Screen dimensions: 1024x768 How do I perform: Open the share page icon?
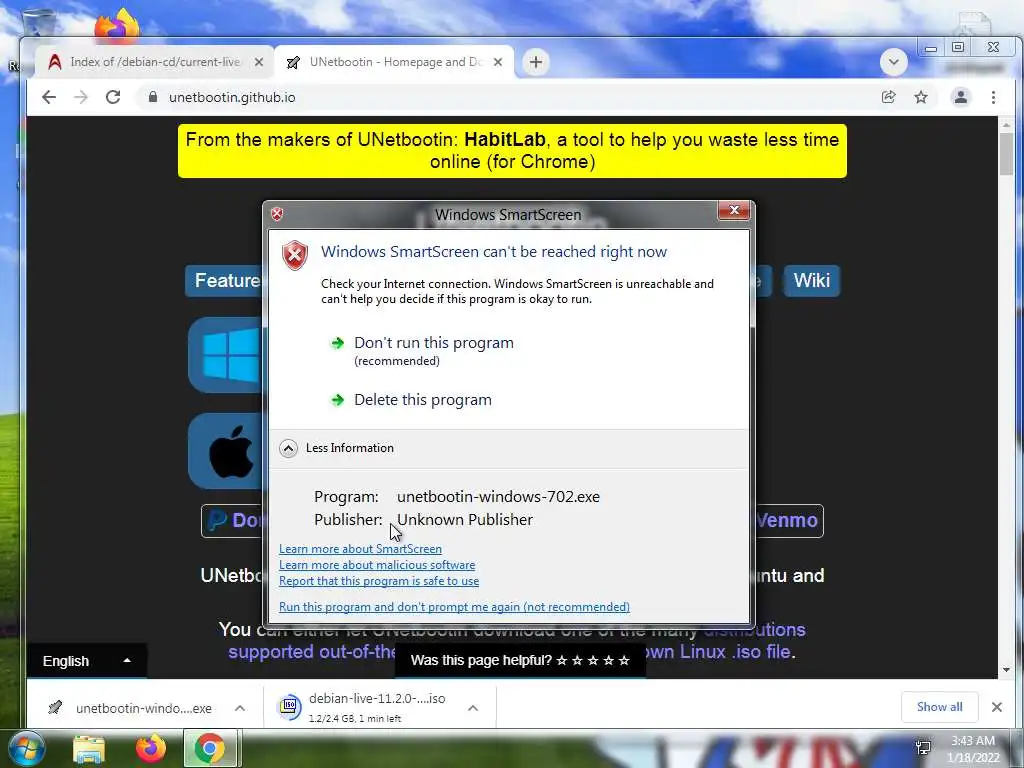click(x=888, y=97)
